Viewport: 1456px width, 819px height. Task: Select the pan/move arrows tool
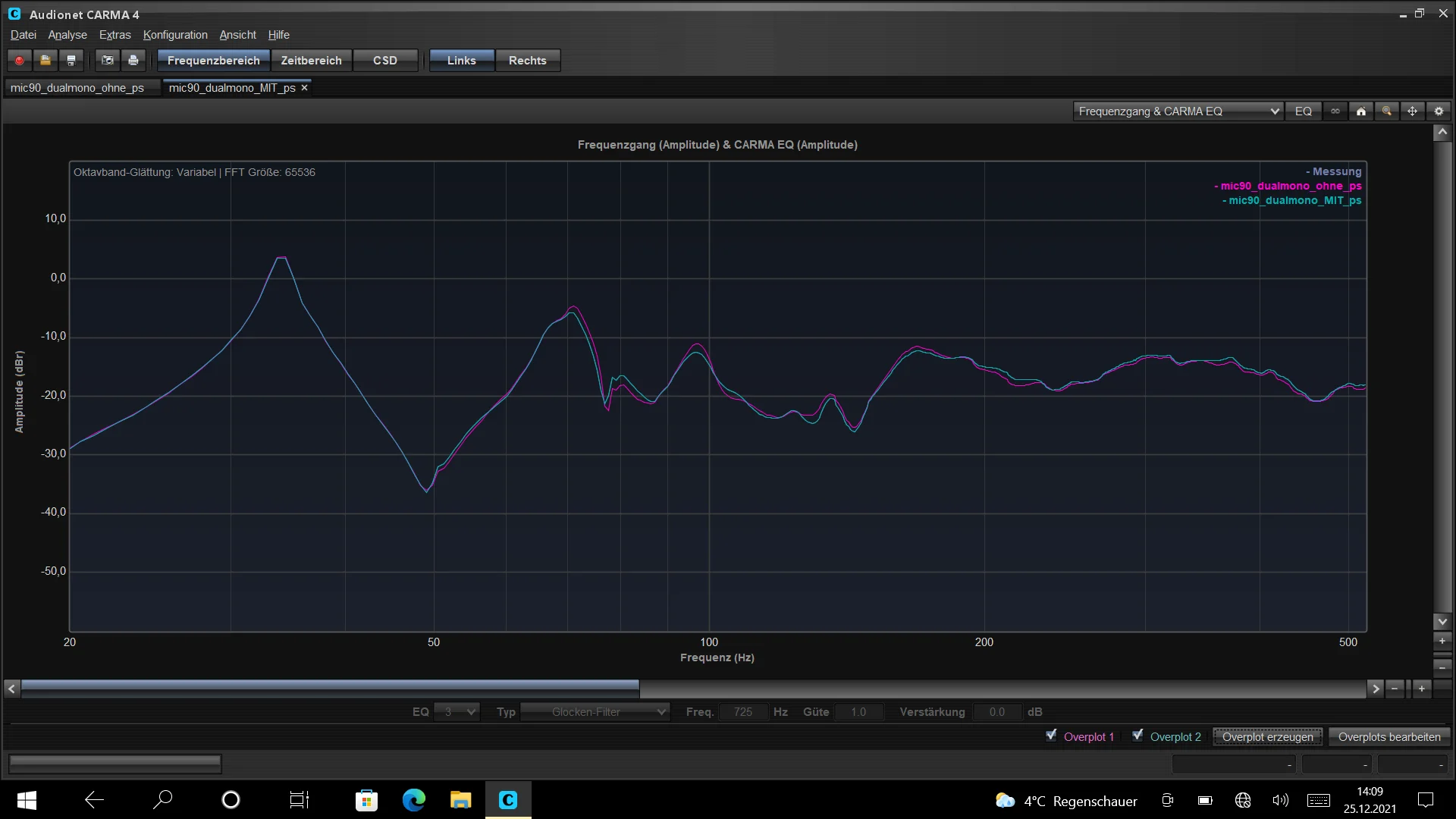tap(1413, 111)
